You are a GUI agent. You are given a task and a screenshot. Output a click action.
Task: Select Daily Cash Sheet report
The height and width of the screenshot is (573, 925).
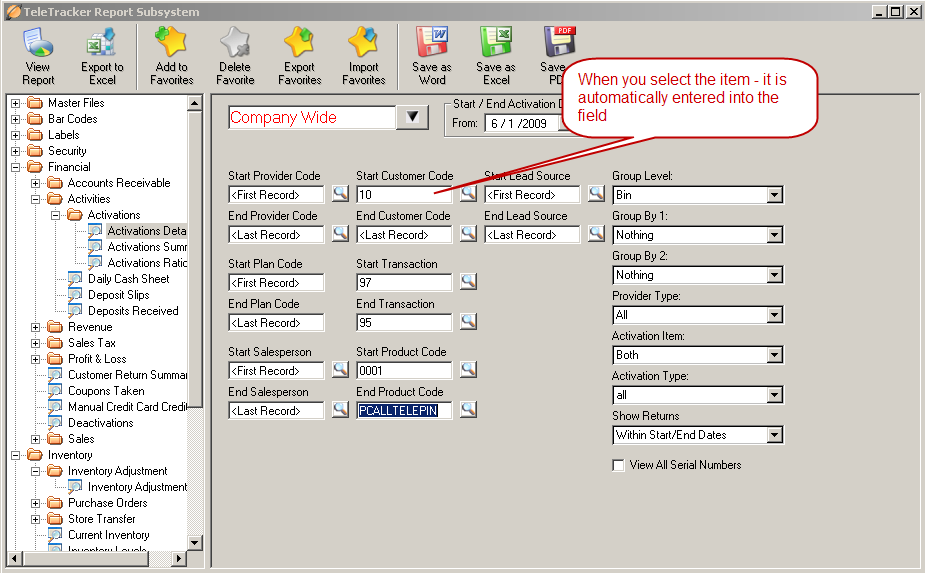128,279
